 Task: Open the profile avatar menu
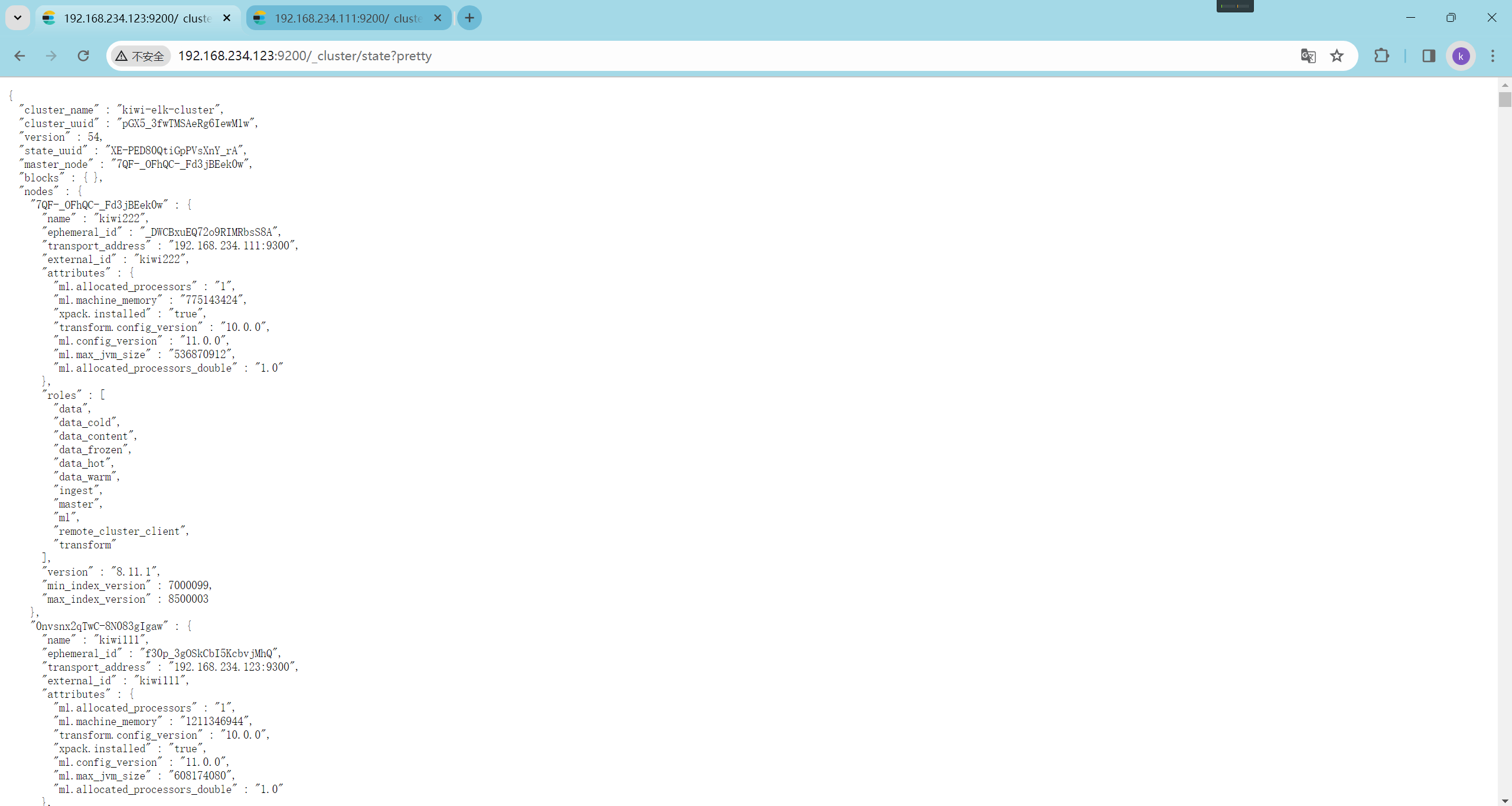click(x=1461, y=56)
